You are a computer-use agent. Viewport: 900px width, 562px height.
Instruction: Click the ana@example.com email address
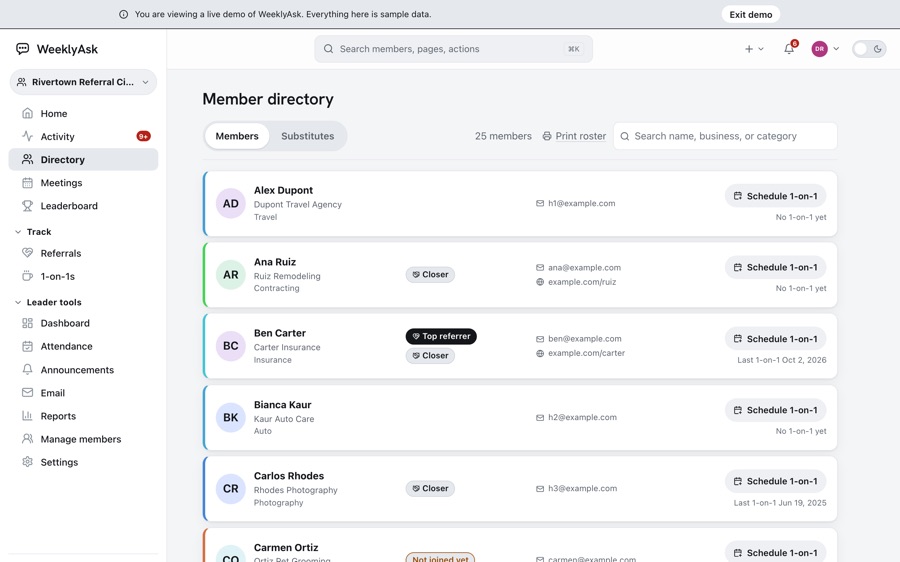coord(584,268)
